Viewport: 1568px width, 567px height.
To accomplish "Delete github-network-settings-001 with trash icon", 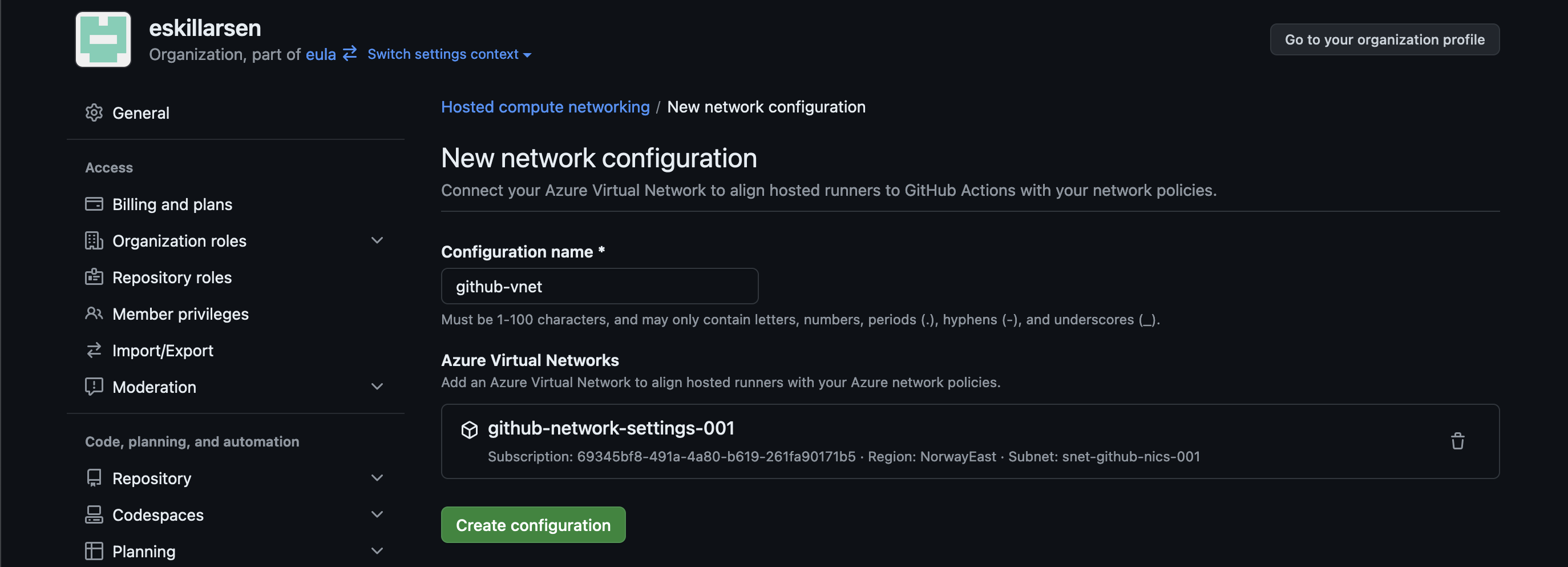I will point(1457,441).
